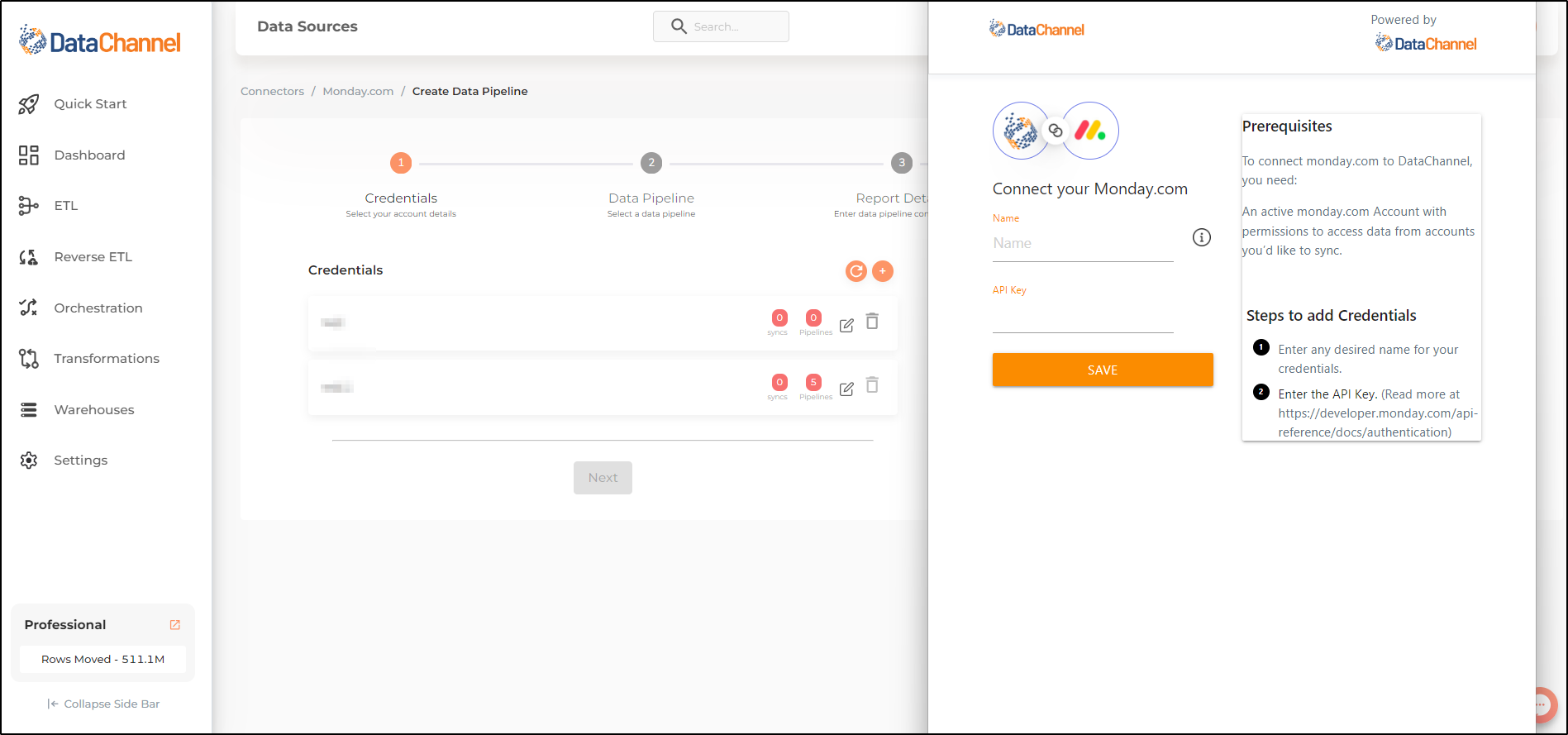
Task: Open the chat bubble at bottom right
Action: (1542, 704)
